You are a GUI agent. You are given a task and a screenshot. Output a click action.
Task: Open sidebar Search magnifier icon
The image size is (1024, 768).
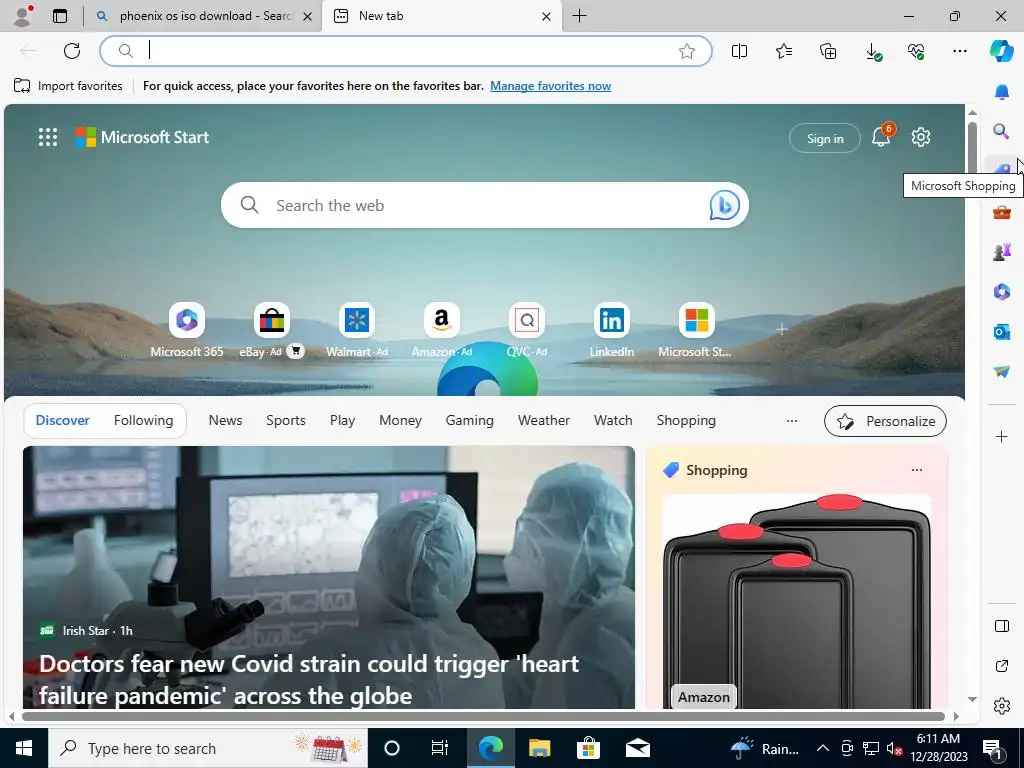pyautogui.click(x=1001, y=131)
